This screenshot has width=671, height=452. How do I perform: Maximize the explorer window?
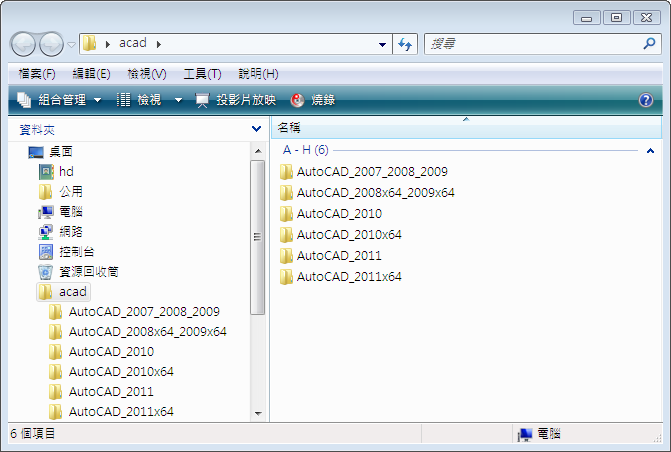617,18
